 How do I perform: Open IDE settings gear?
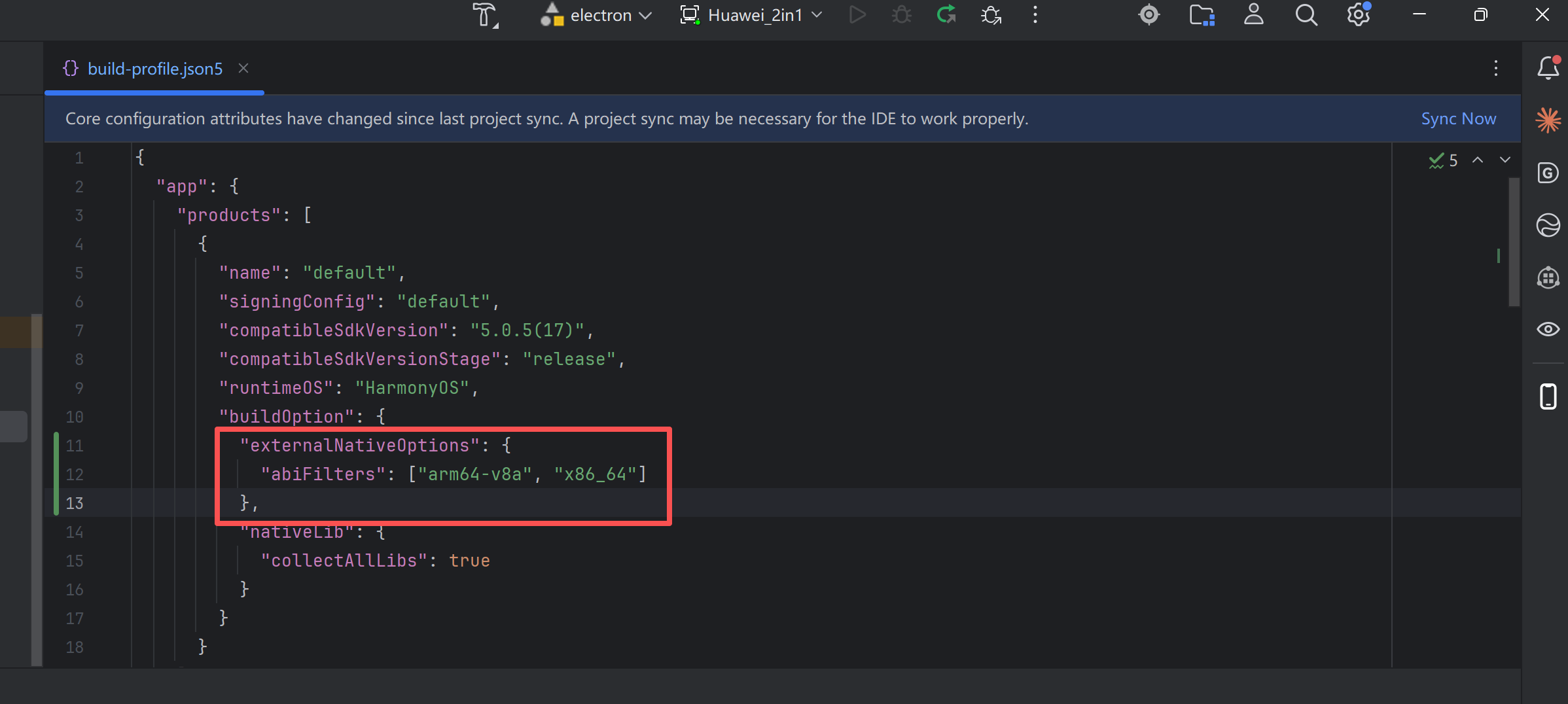[1359, 14]
